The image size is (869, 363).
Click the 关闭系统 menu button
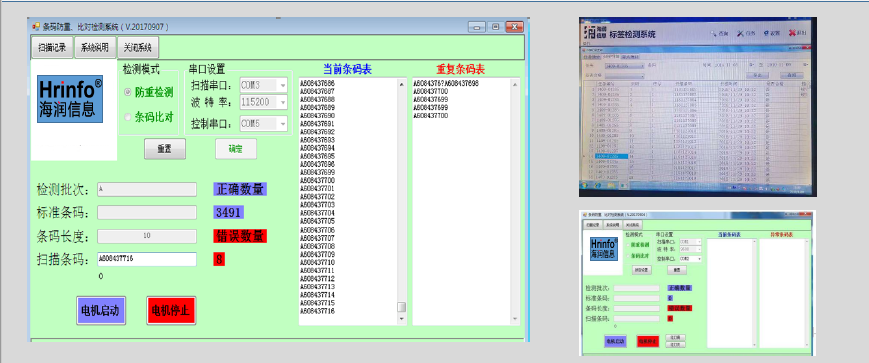click(138, 47)
